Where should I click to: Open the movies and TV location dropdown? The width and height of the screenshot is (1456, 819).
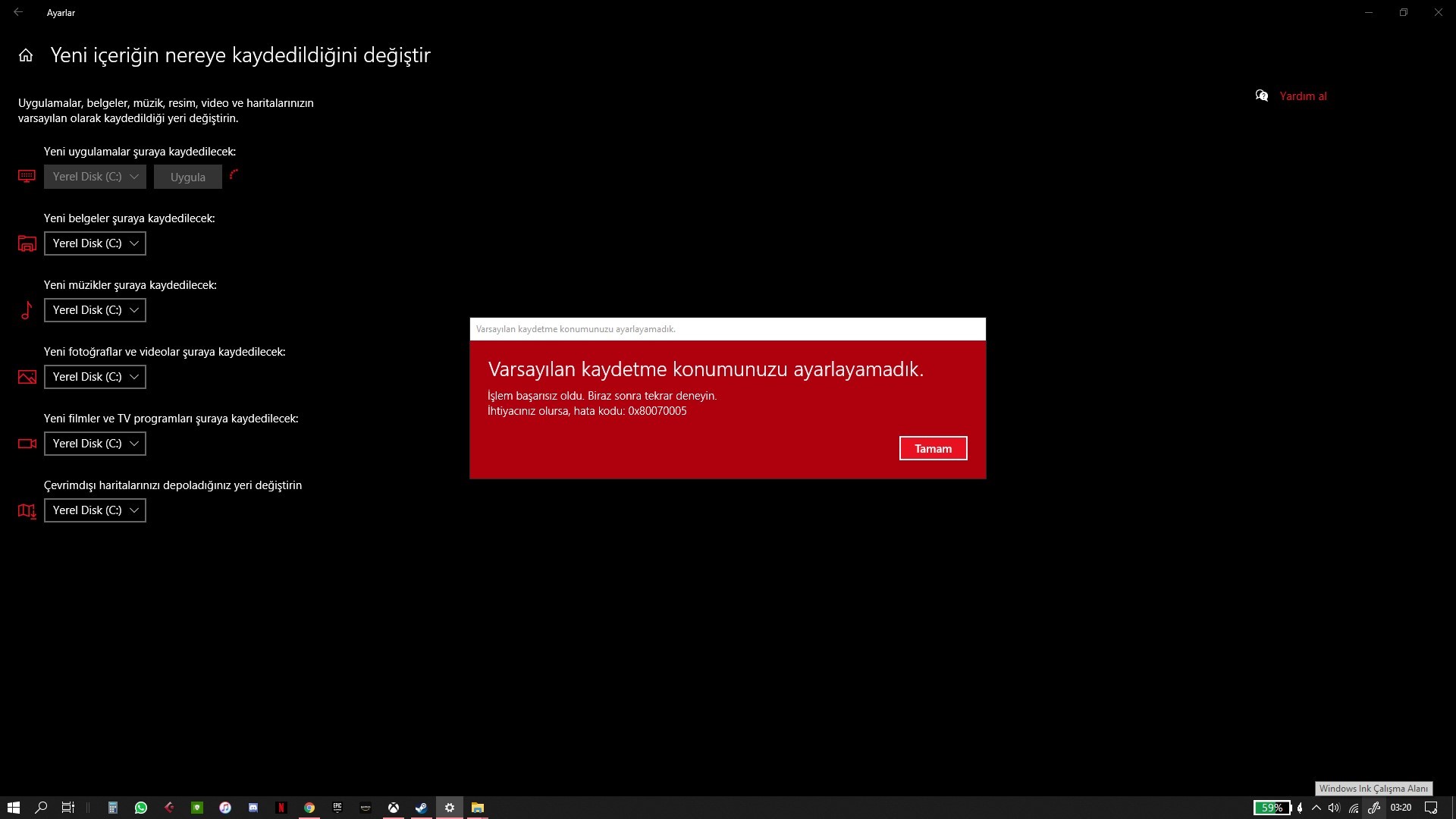pyautogui.click(x=95, y=444)
